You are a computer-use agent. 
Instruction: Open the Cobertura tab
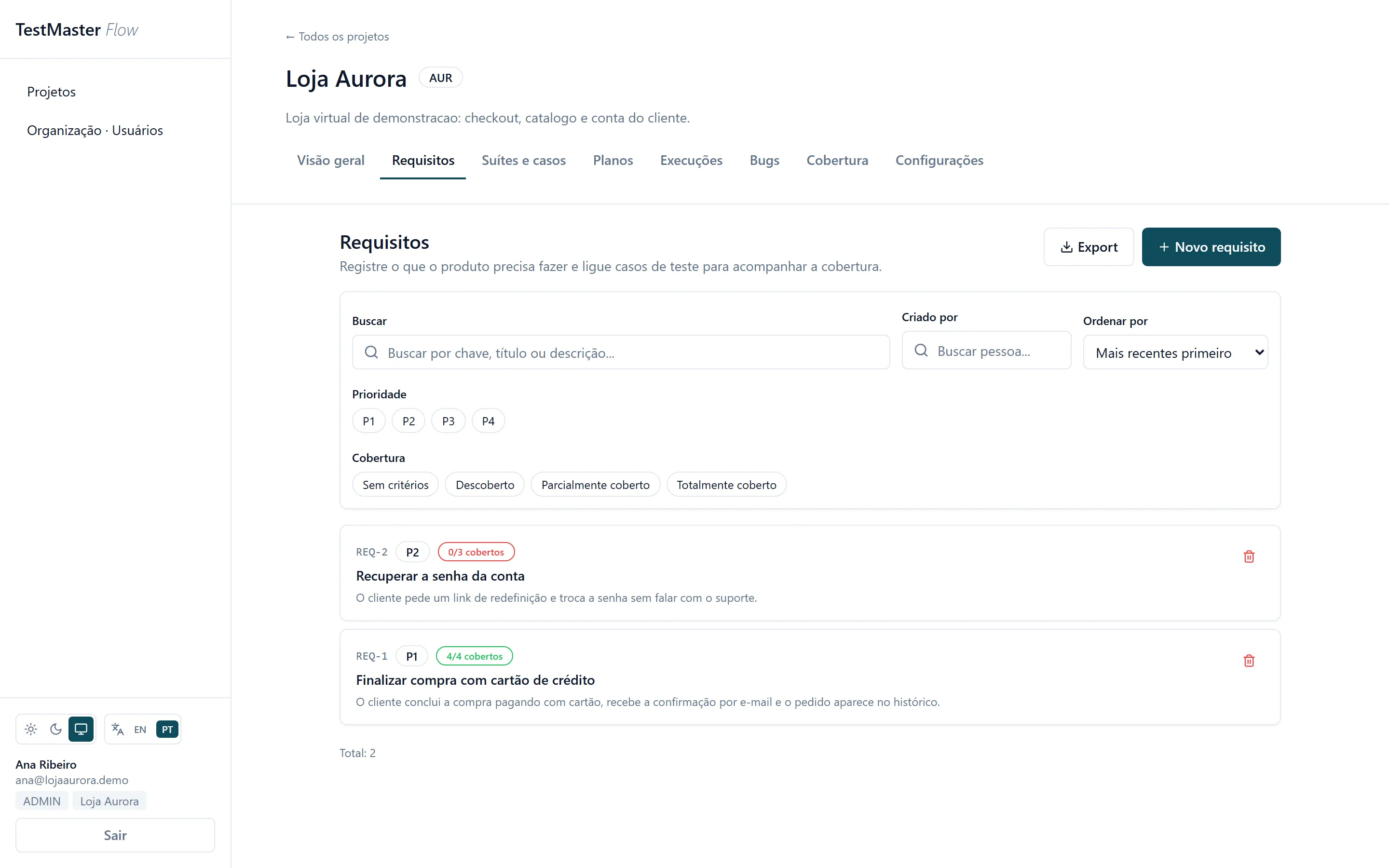(837, 160)
